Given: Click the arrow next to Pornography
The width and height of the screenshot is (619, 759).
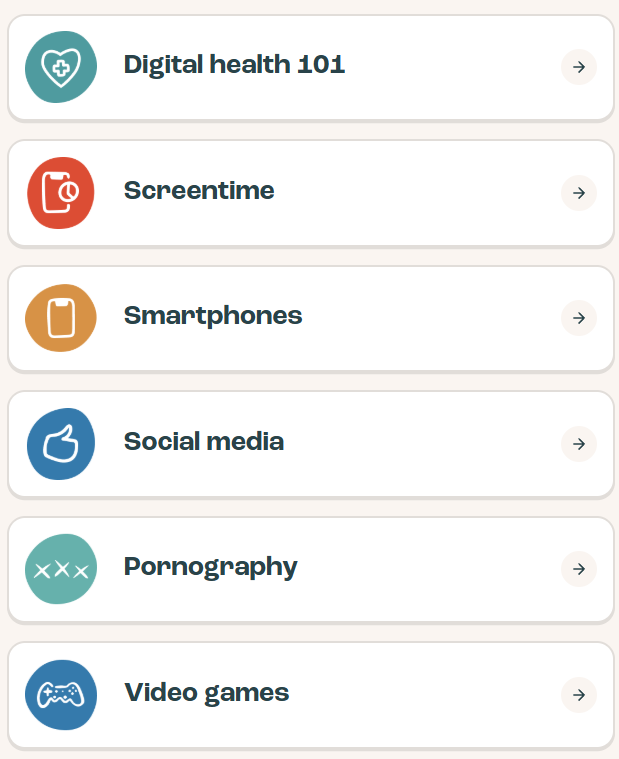Looking at the screenshot, I should (579, 569).
